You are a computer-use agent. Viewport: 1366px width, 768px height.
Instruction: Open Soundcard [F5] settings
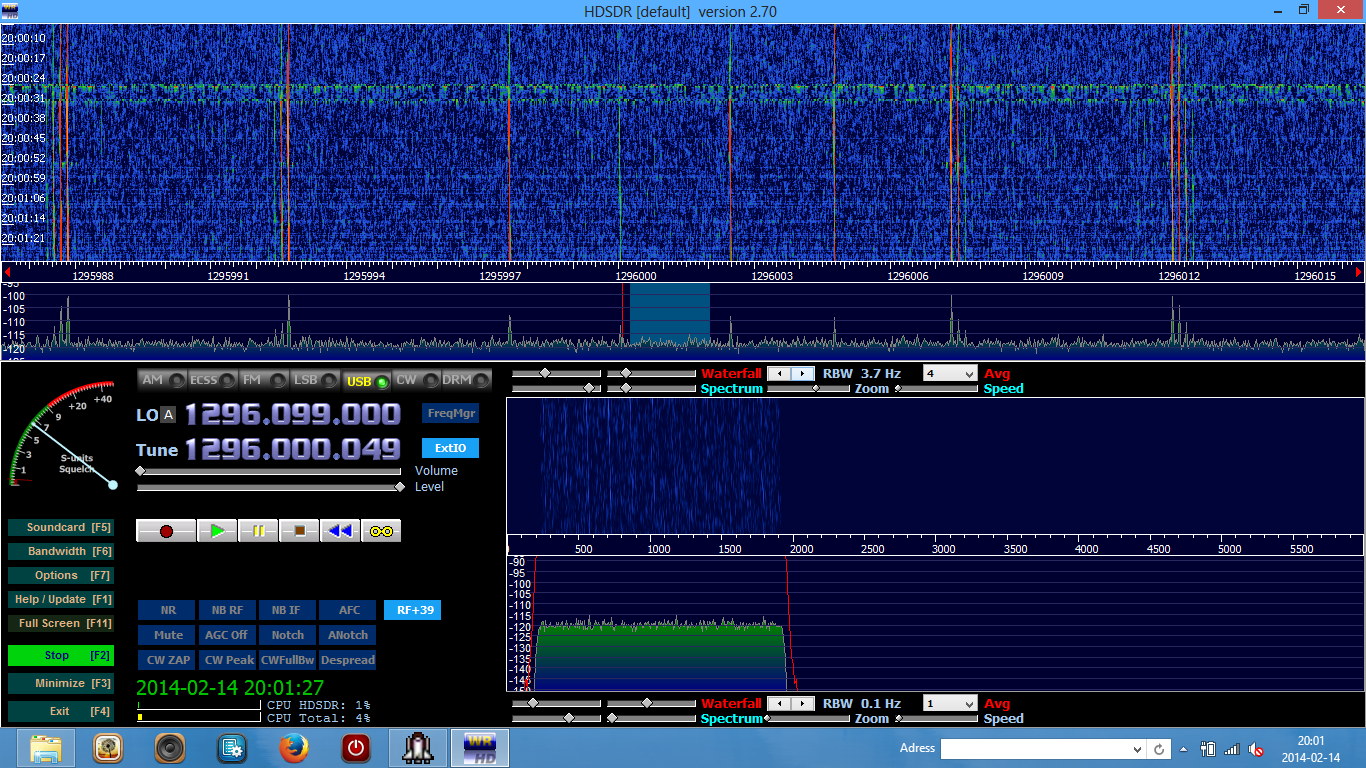(x=60, y=527)
